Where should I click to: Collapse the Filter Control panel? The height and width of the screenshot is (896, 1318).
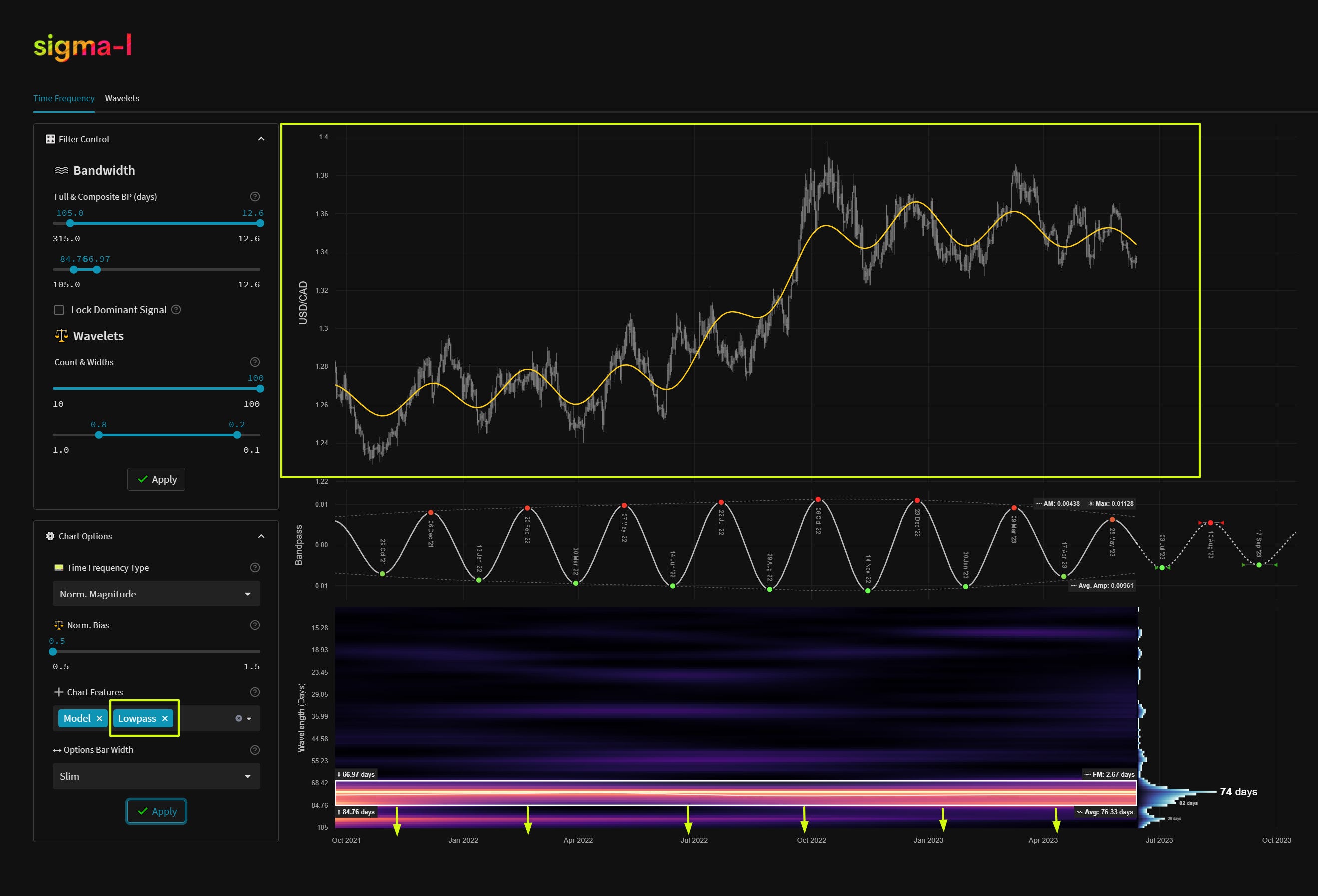pyautogui.click(x=261, y=139)
